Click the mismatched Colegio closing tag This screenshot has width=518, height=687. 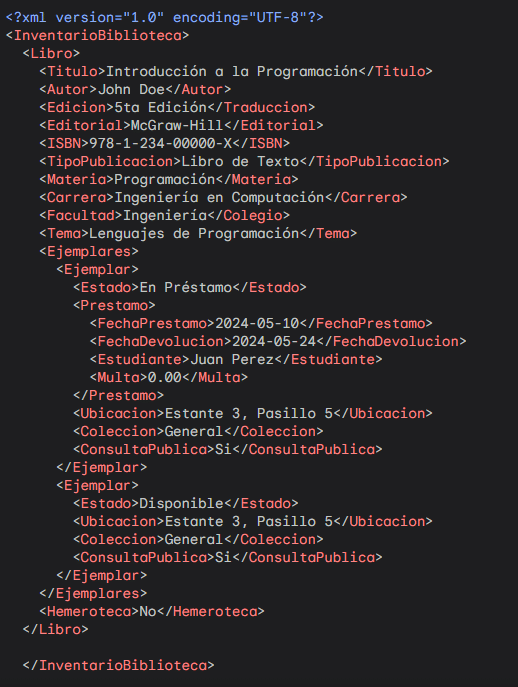pyautogui.click(x=248, y=215)
